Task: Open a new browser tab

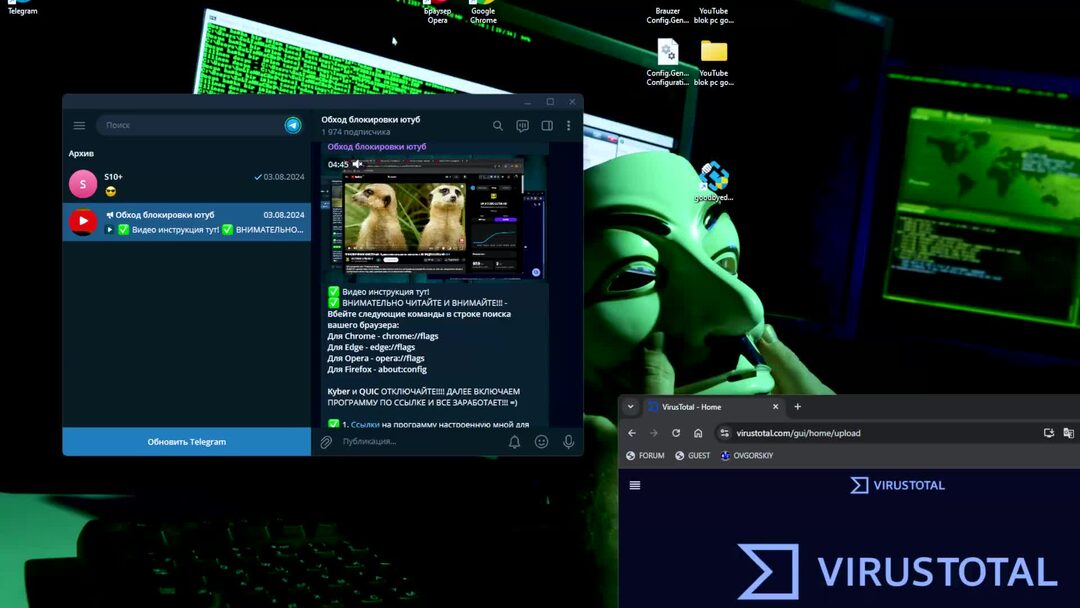Action: 798,407
